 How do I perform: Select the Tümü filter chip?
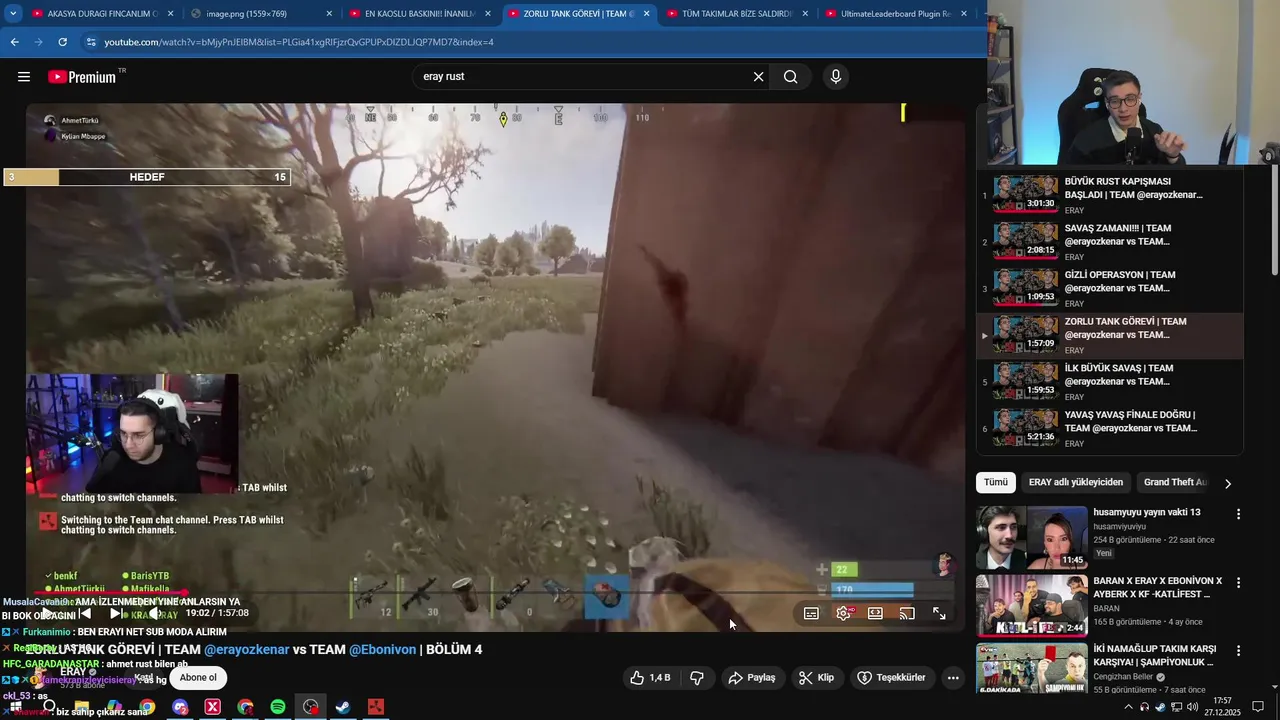click(x=996, y=482)
